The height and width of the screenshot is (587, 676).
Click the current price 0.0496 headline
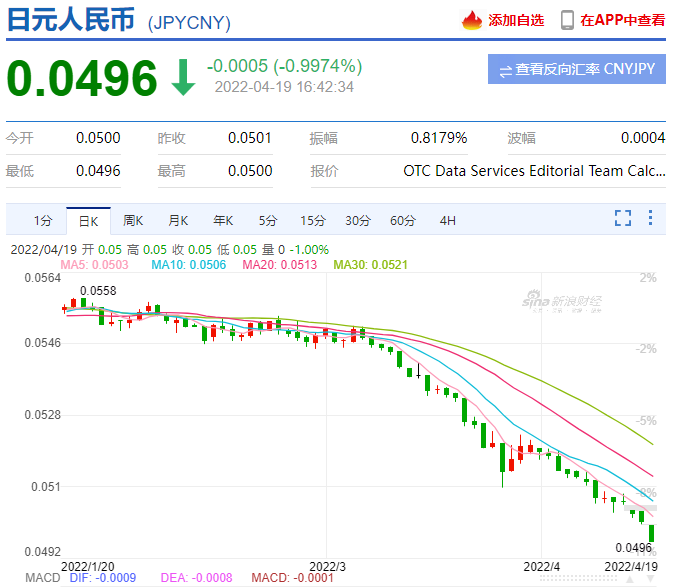[82, 78]
